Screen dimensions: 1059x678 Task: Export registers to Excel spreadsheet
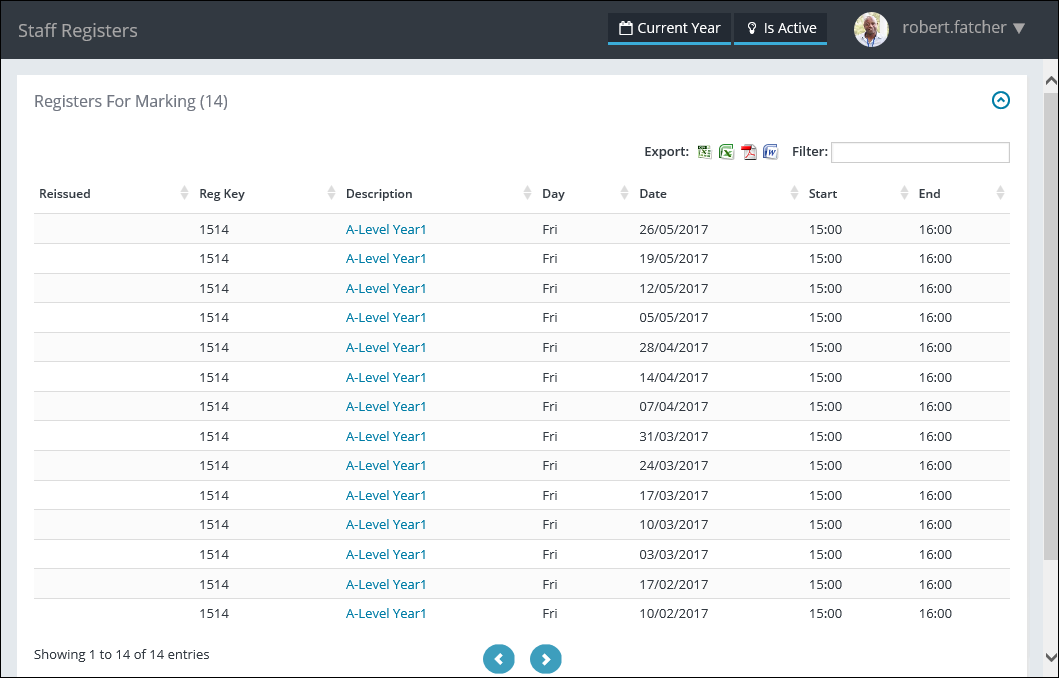tap(727, 152)
